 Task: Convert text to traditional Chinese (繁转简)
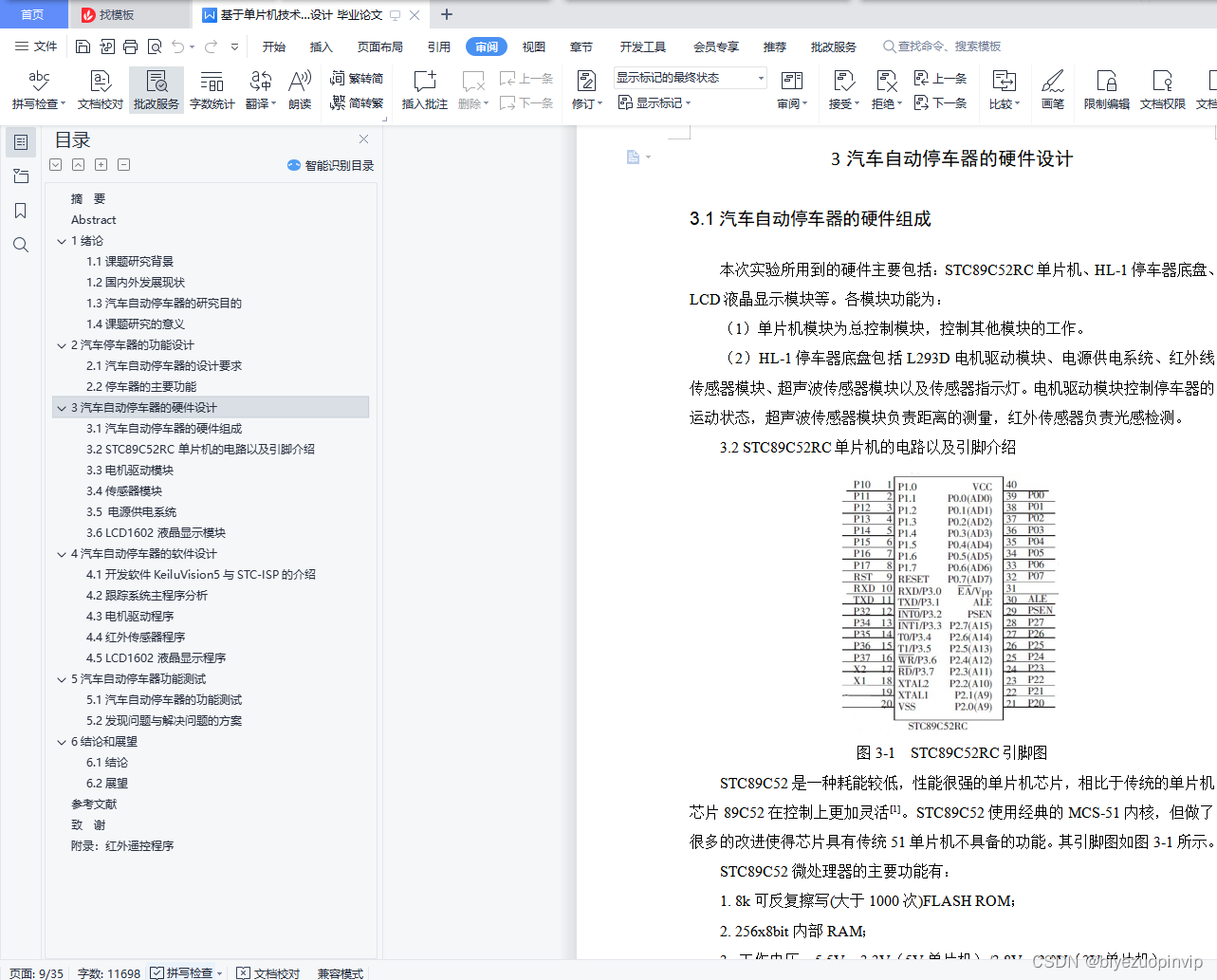[x=357, y=79]
